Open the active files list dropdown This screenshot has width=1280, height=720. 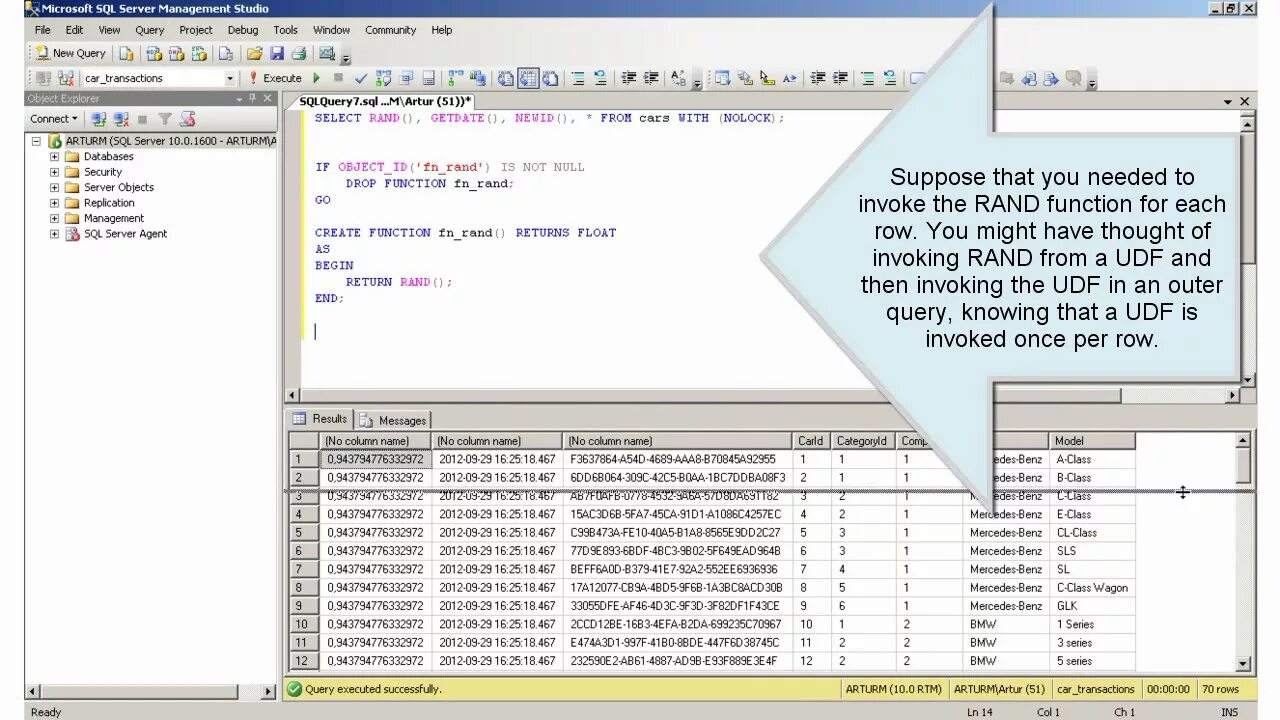point(1228,101)
